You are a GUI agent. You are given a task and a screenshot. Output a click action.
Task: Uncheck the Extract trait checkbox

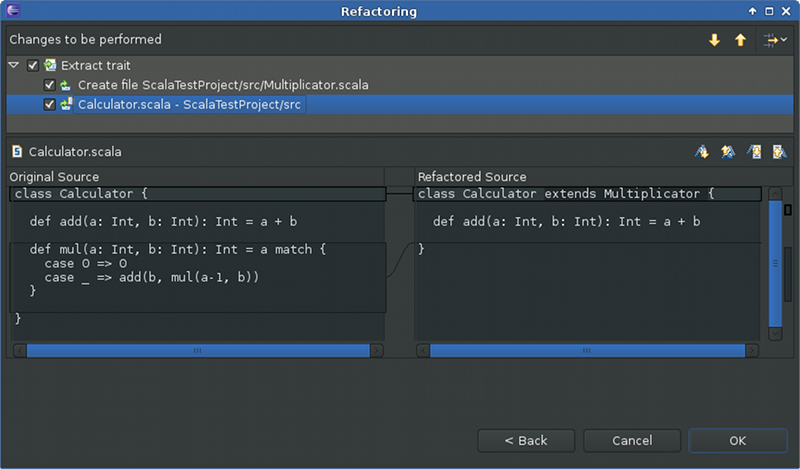coord(33,66)
